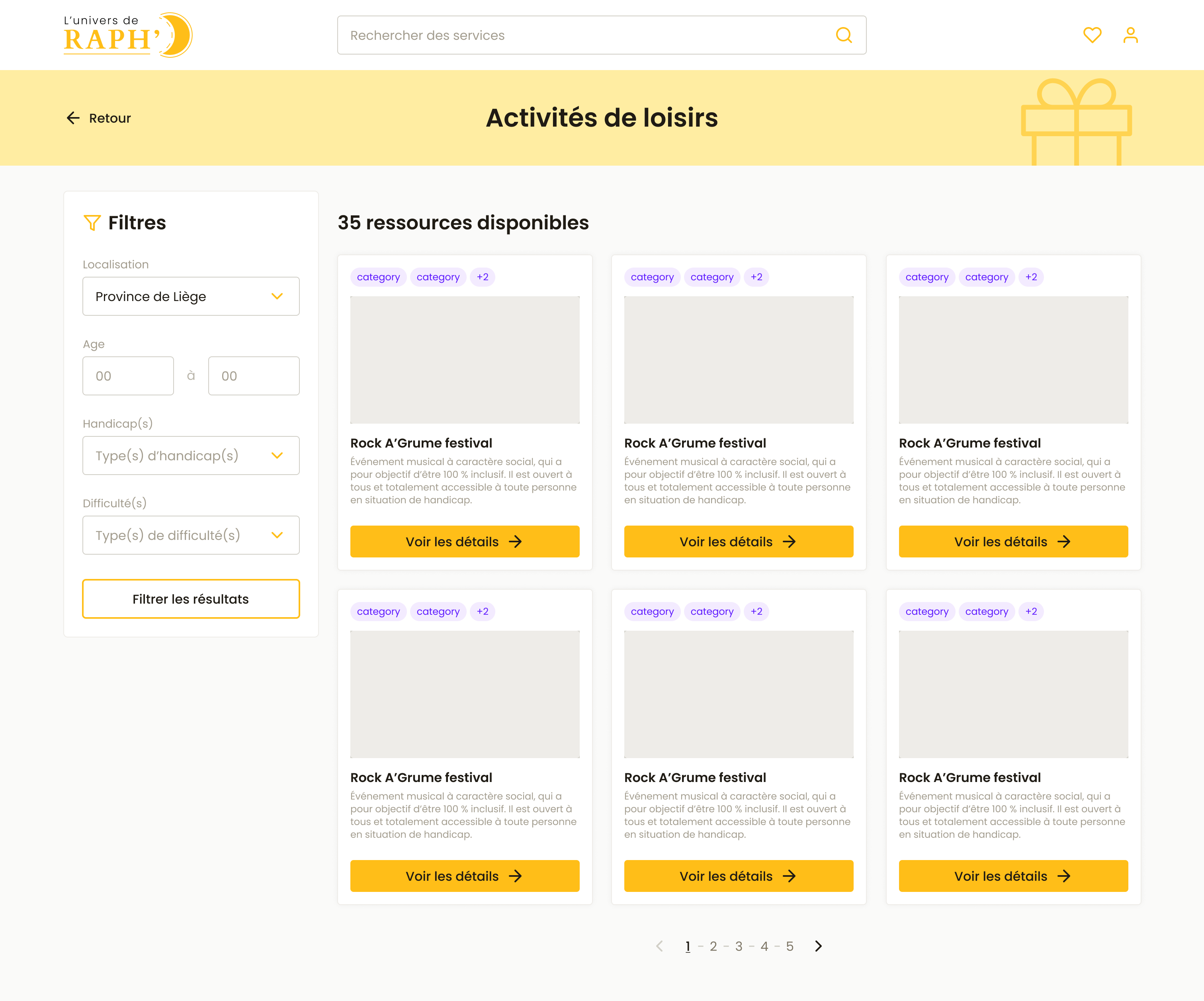Open the Type(s) de difficulté(s) dropdown

click(191, 535)
